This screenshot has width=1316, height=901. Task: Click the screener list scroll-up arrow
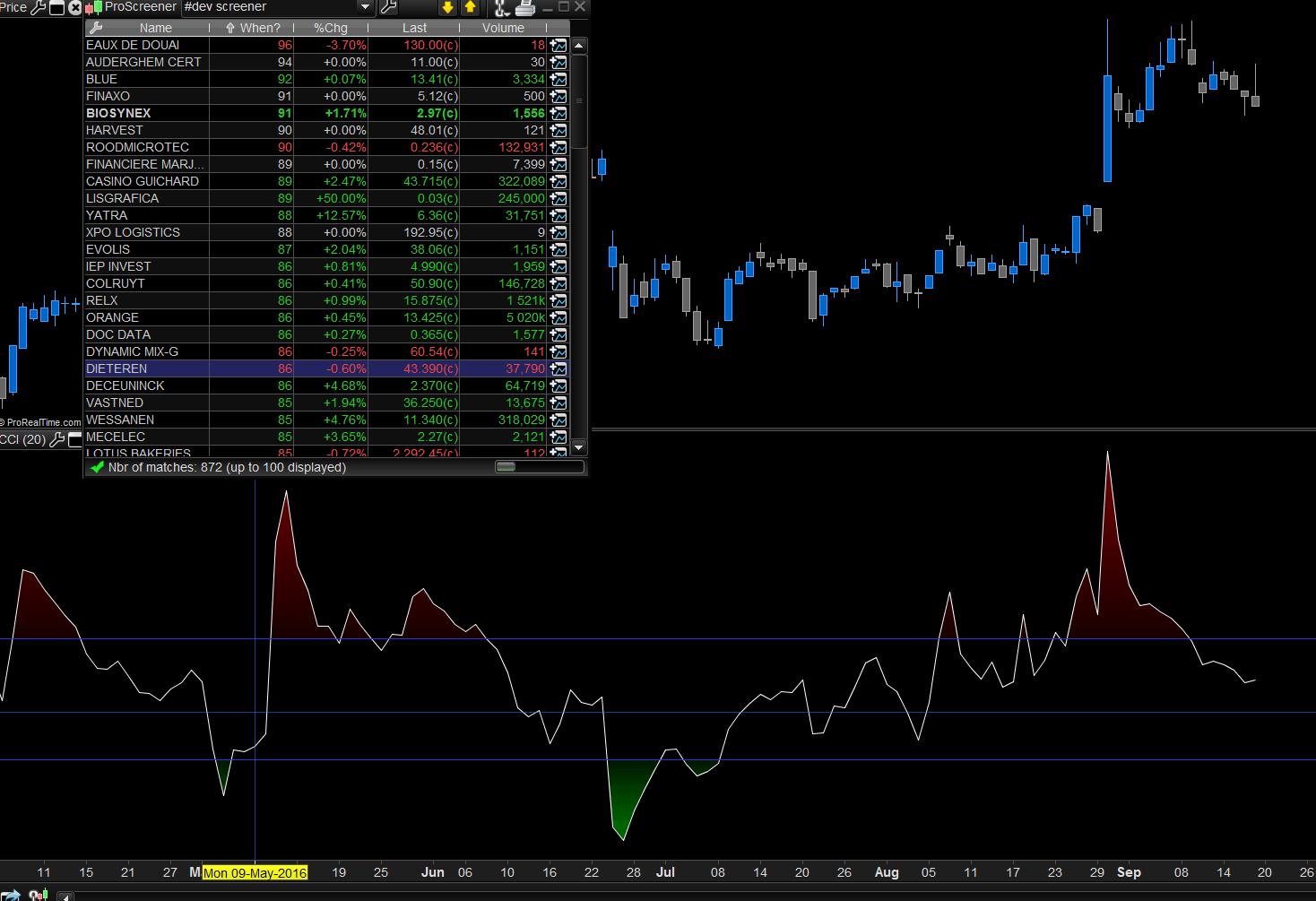point(579,45)
